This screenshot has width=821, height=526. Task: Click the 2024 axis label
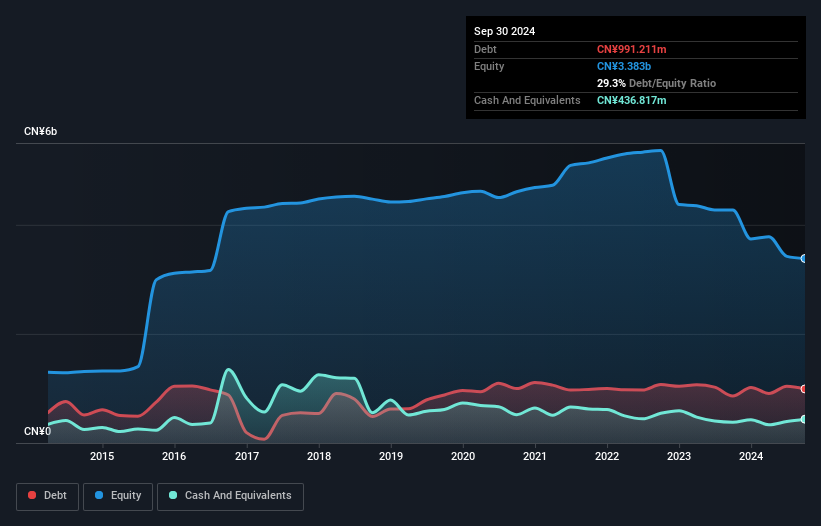tap(751, 456)
